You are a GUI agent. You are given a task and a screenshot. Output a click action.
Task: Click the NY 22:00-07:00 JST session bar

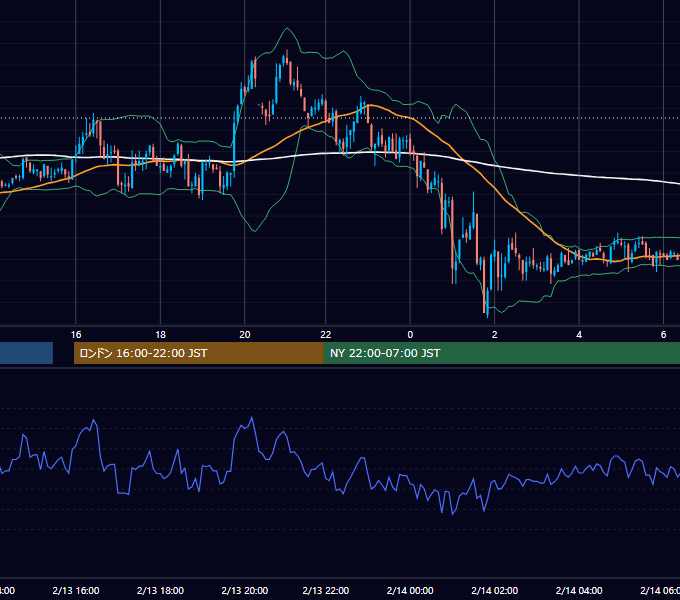pos(502,353)
